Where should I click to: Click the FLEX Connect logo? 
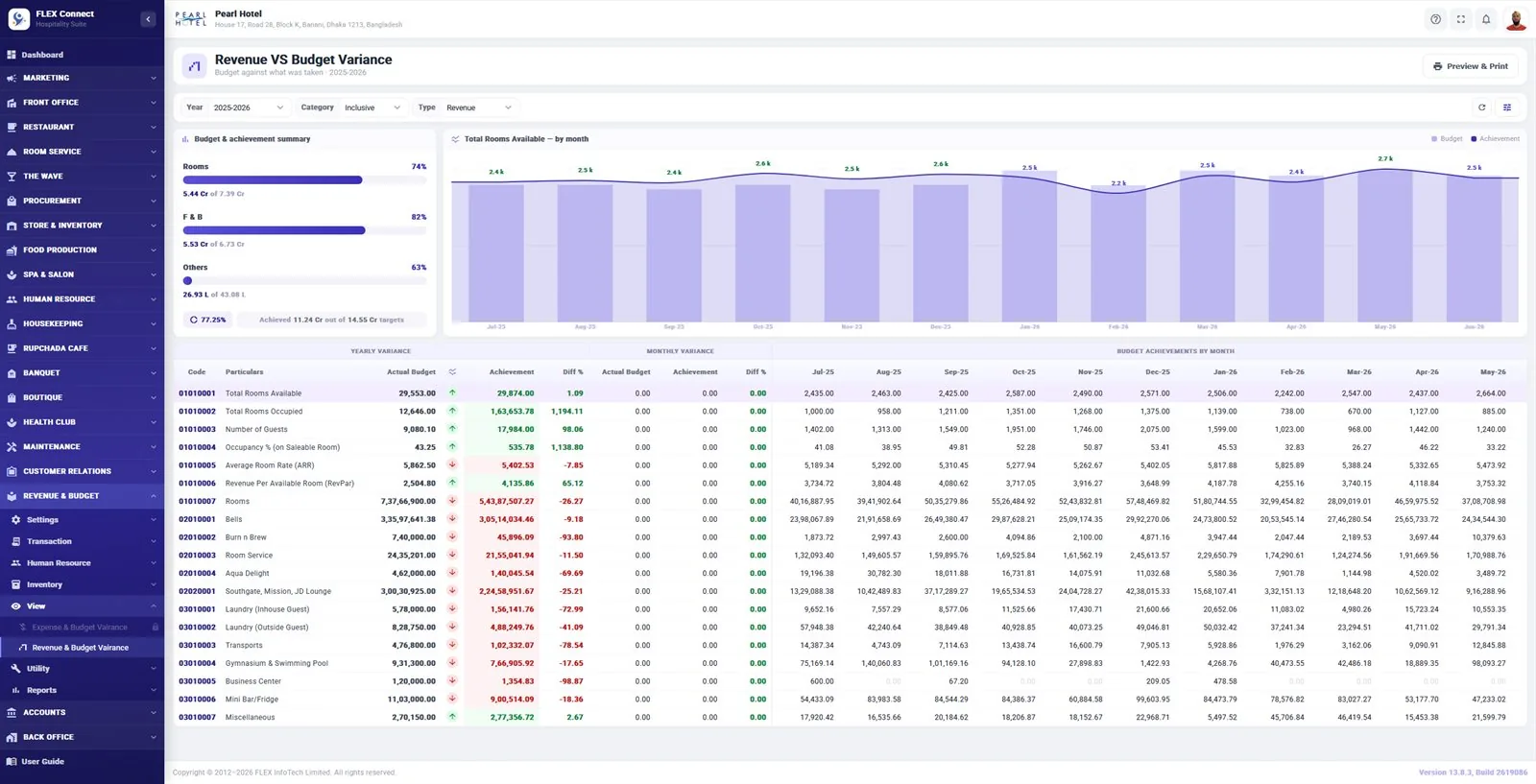click(19, 19)
